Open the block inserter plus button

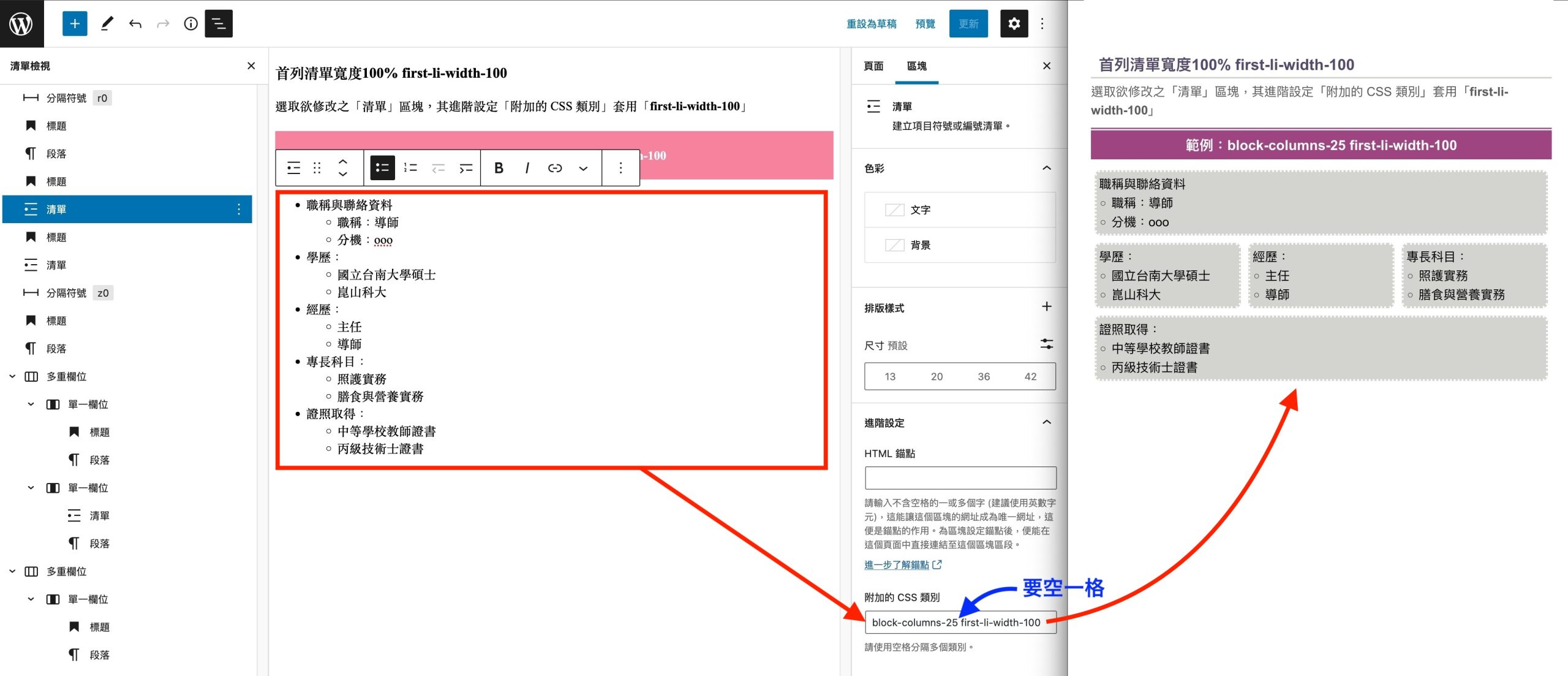pyautogui.click(x=75, y=23)
